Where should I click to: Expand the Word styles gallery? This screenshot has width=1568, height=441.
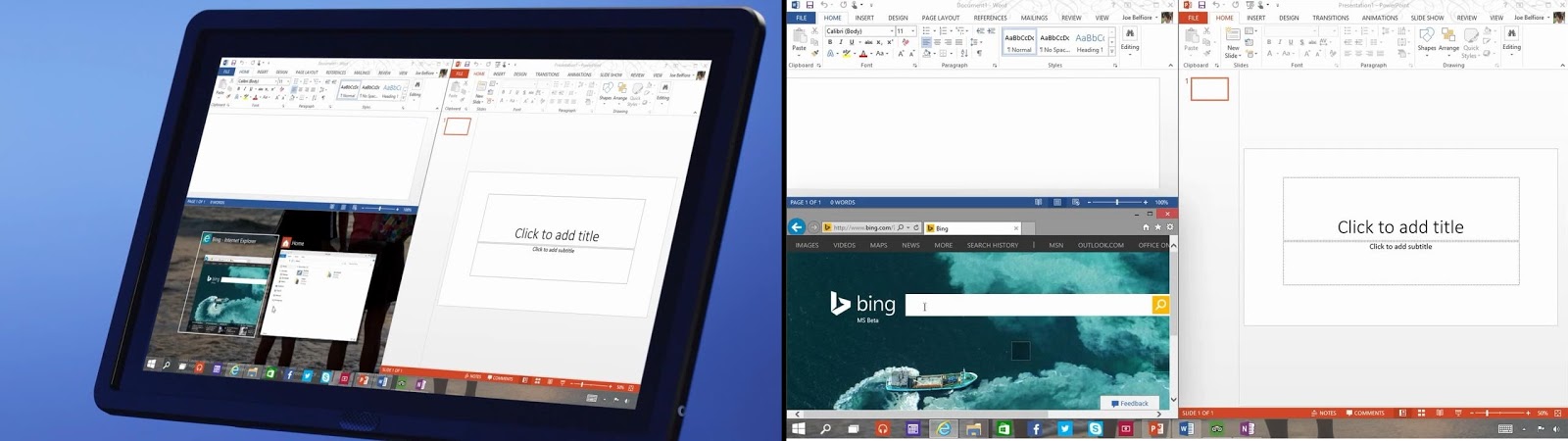tap(1111, 51)
